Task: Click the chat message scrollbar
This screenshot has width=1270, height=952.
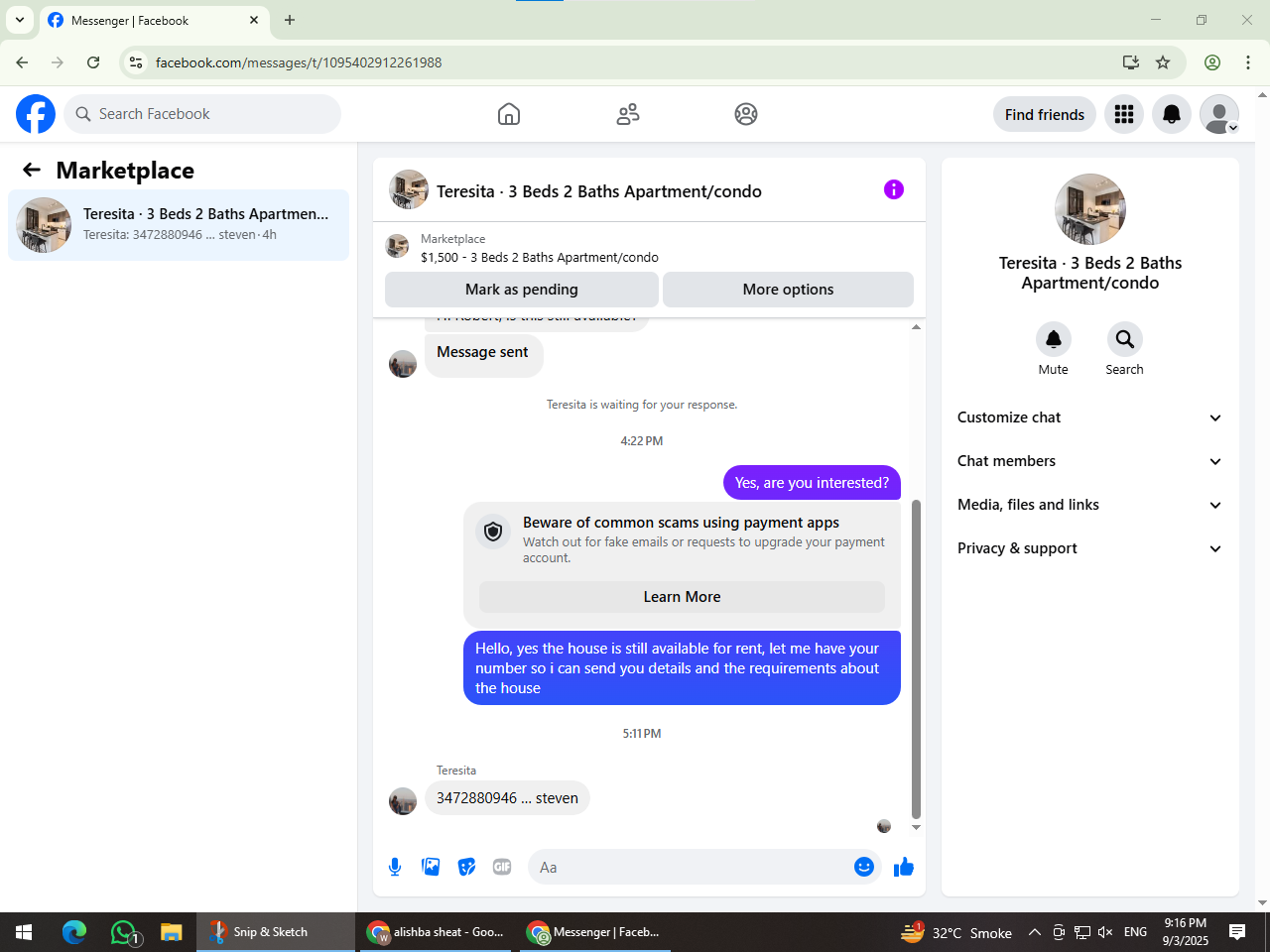Action: 916,659
